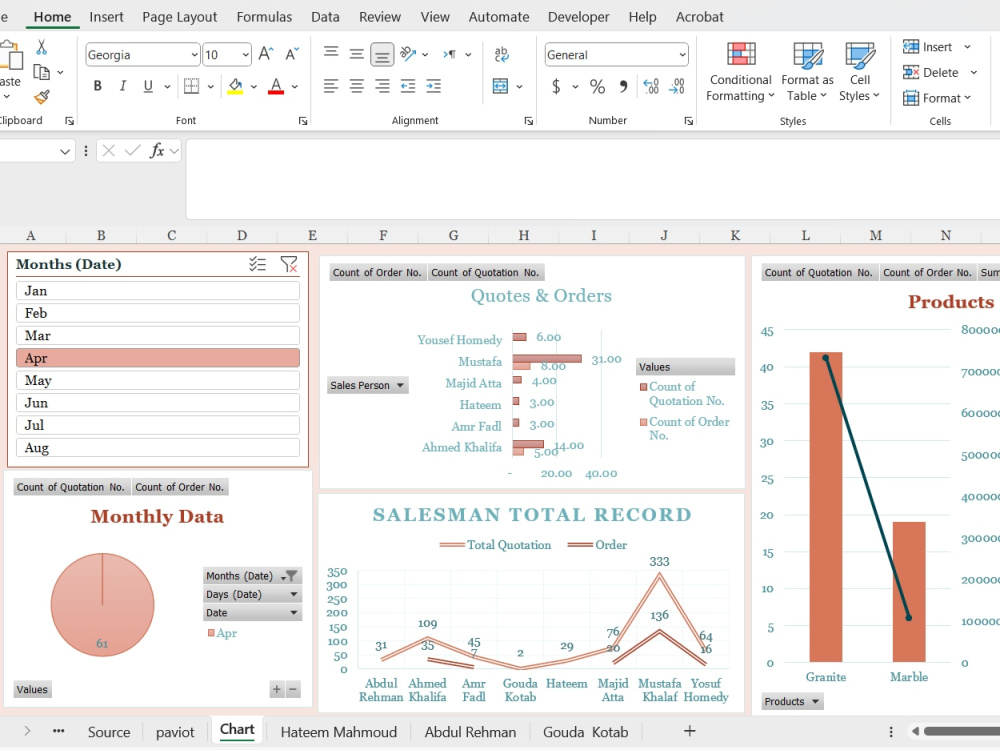The width and height of the screenshot is (1000, 750).
Task: Click Insert Function fx icon
Action: [x=157, y=151]
